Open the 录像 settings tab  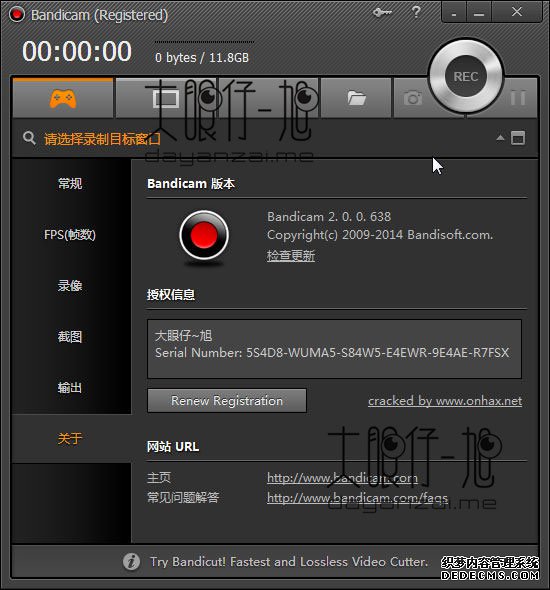point(70,286)
